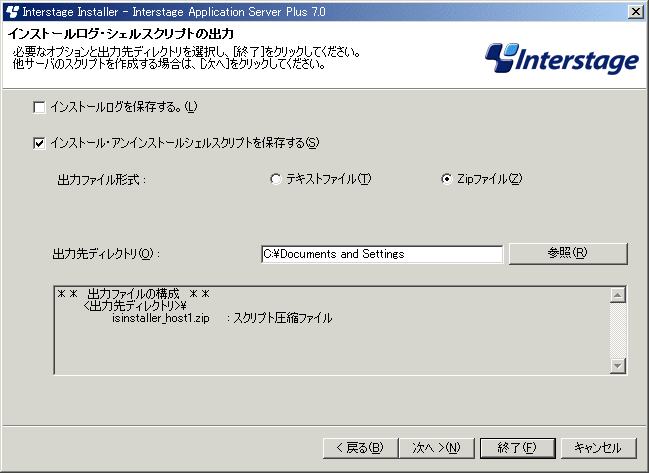Select the テキストファイル radio button
Screen dimensions: 649x473
[x=276, y=179]
